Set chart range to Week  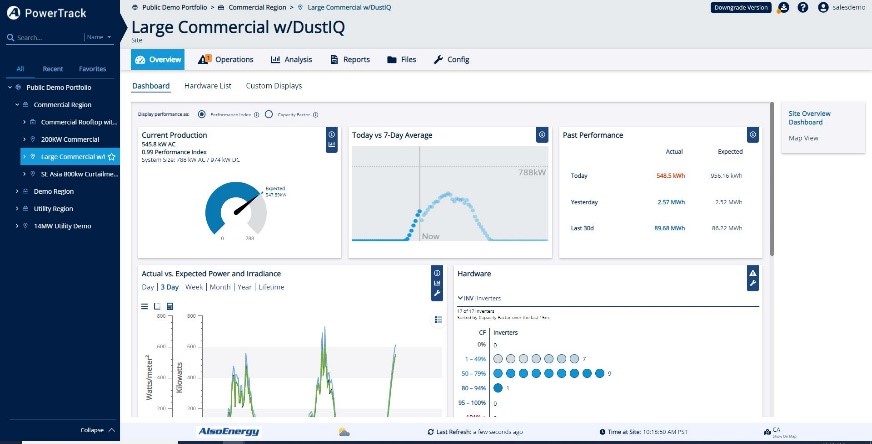coord(194,287)
